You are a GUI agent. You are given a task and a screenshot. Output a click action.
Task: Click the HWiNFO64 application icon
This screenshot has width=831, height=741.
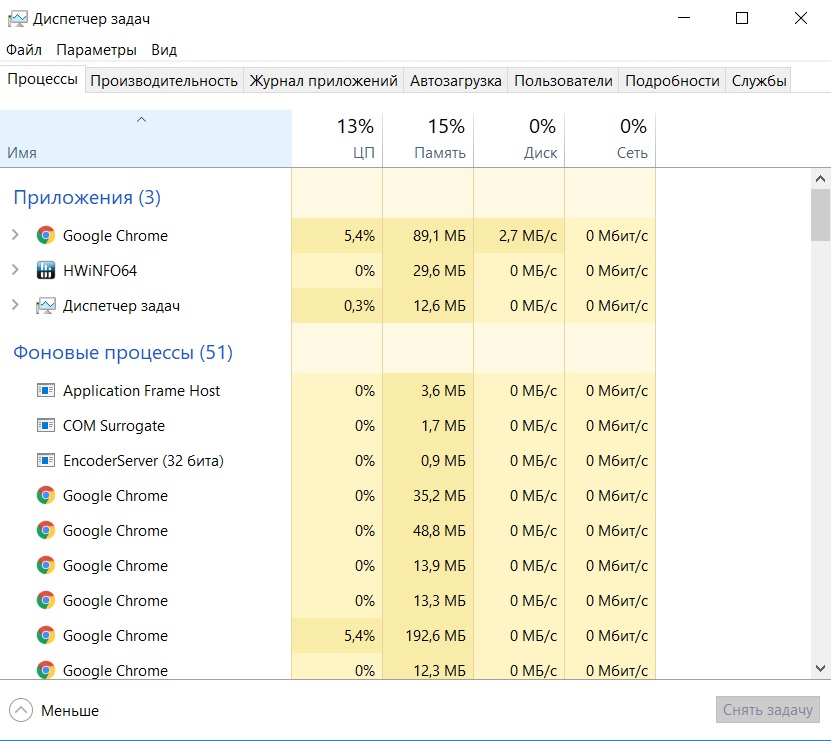(x=45, y=271)
